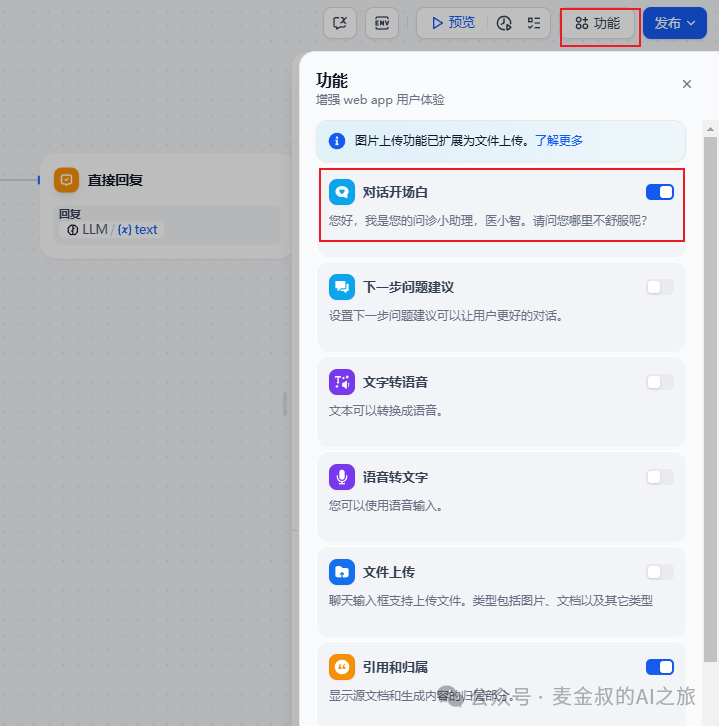
Task: Click the scrollbar up arrow in the panel
Action: pos(710,129)
